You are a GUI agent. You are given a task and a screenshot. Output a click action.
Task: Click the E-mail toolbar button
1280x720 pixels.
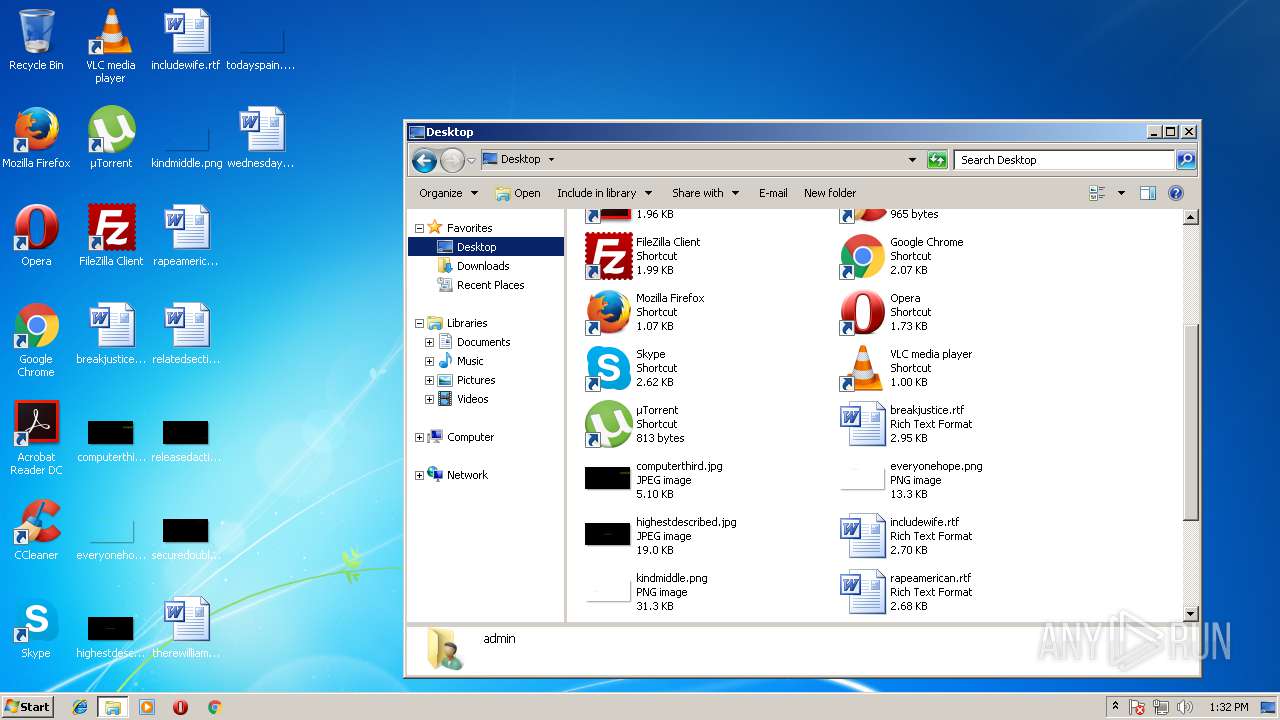(x=773, y=193)
